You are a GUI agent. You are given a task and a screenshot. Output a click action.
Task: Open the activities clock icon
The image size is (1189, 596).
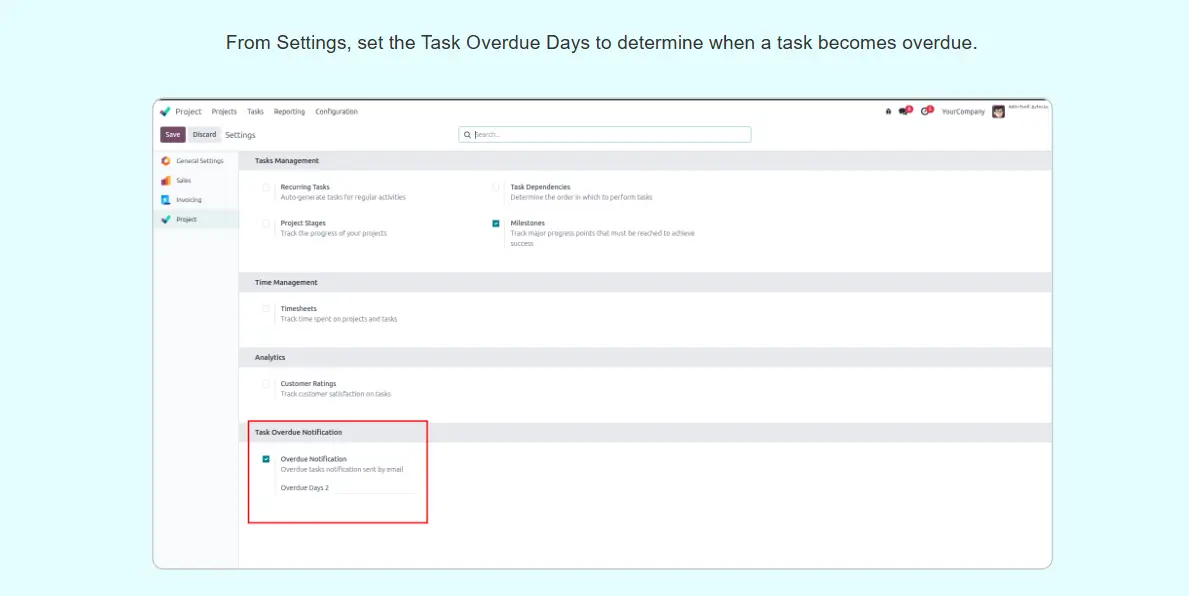pos(926,112)
